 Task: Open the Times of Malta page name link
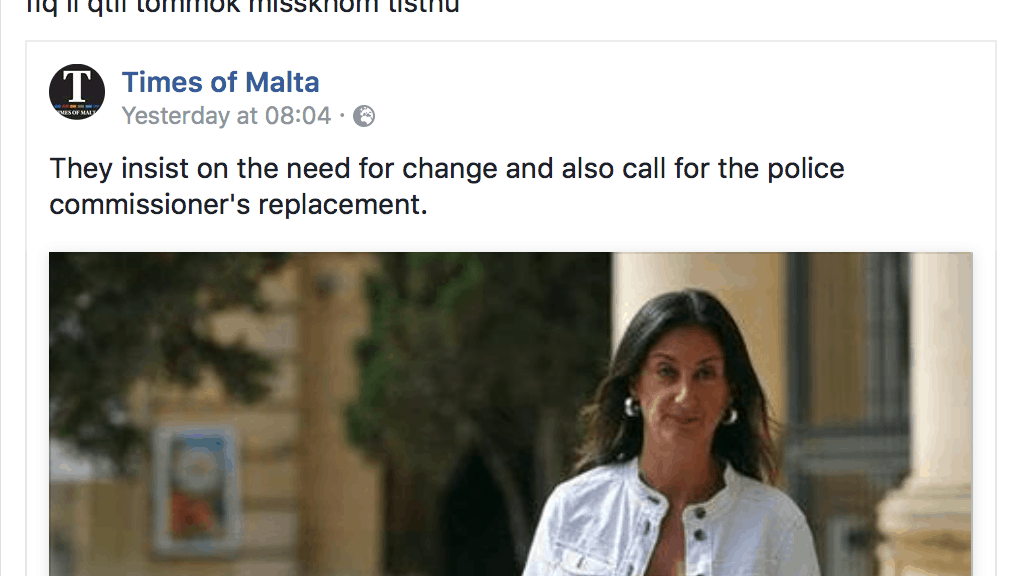point(220,82)
